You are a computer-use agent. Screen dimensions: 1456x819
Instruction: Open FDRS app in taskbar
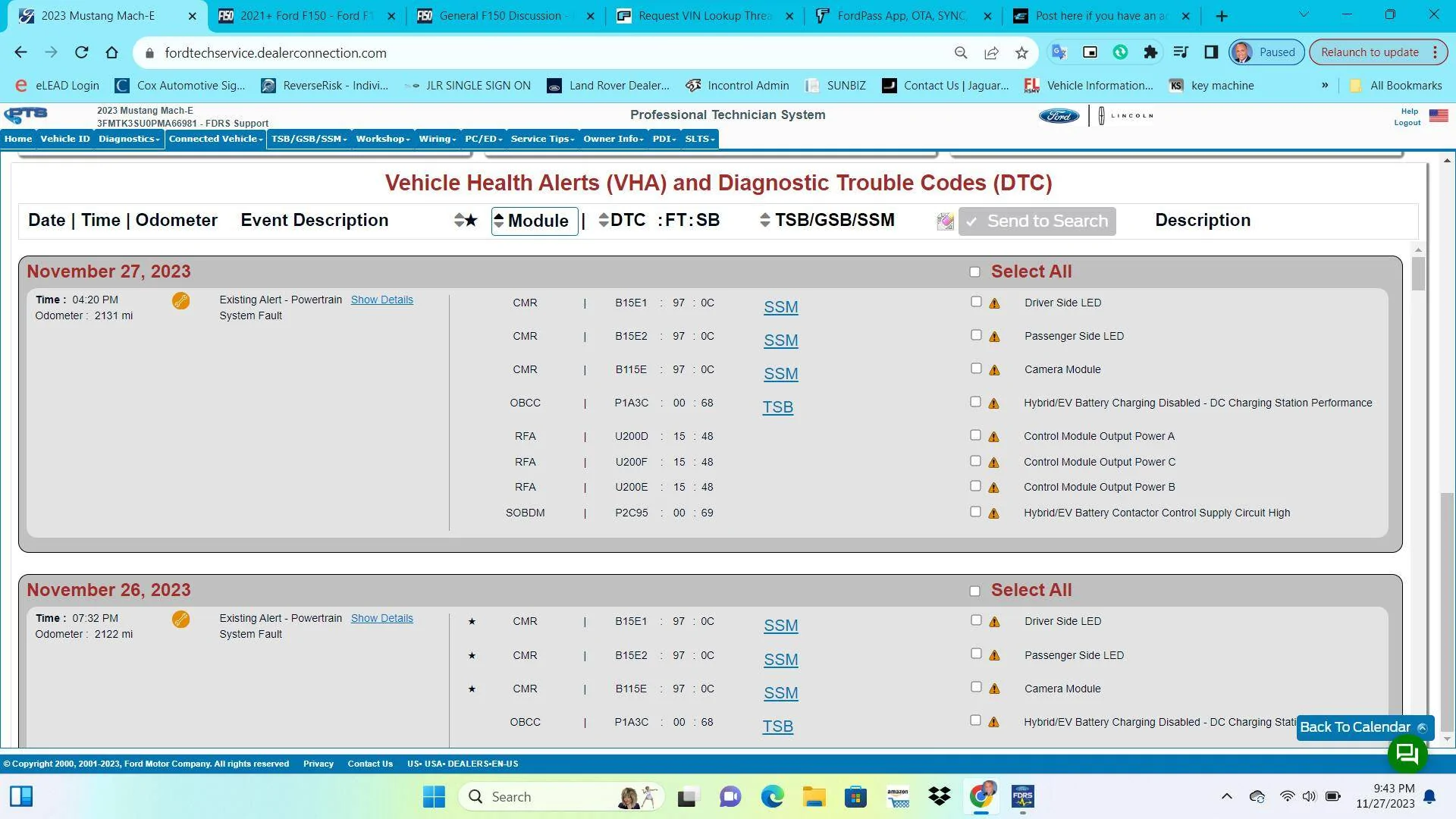pos(1022,797)
